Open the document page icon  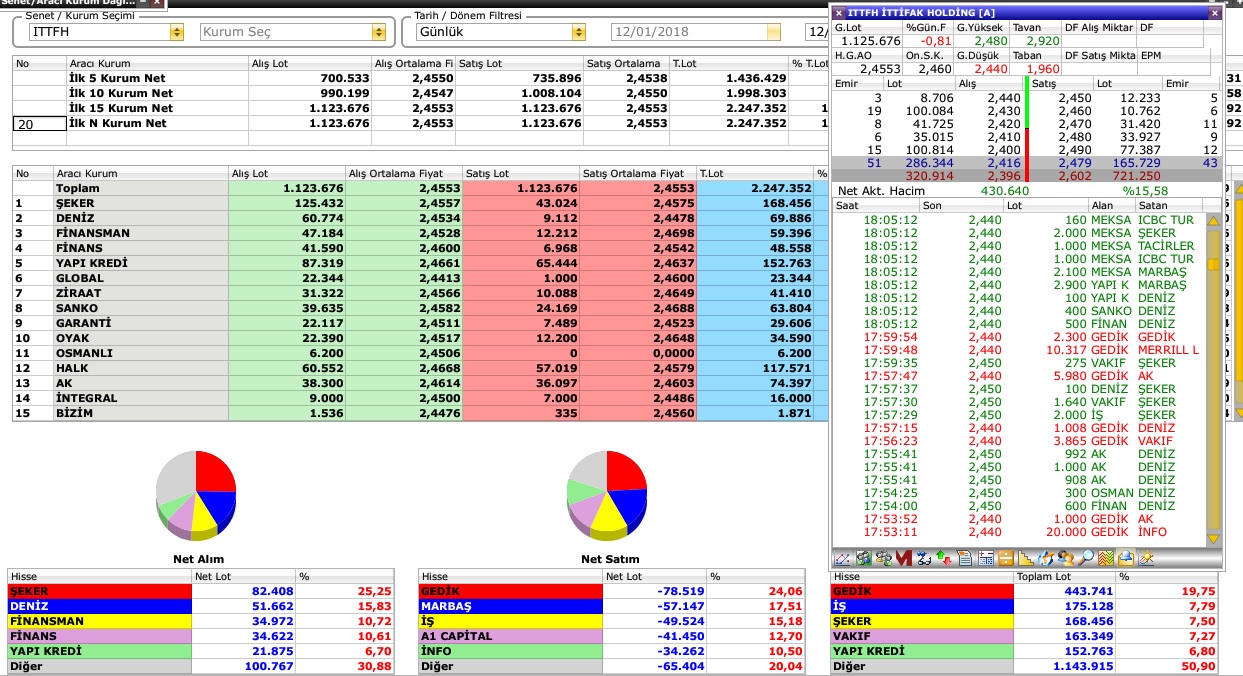tap(965, 559)
